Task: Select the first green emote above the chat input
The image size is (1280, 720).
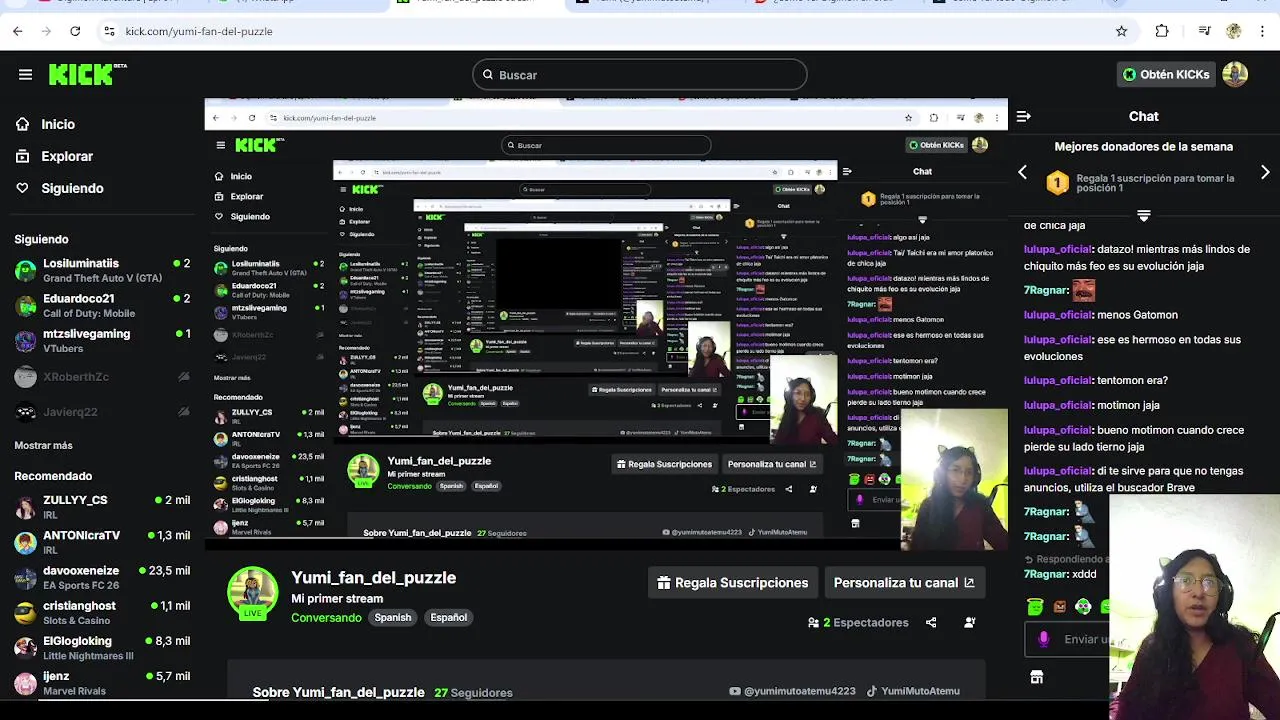Action: [1035, 606]
